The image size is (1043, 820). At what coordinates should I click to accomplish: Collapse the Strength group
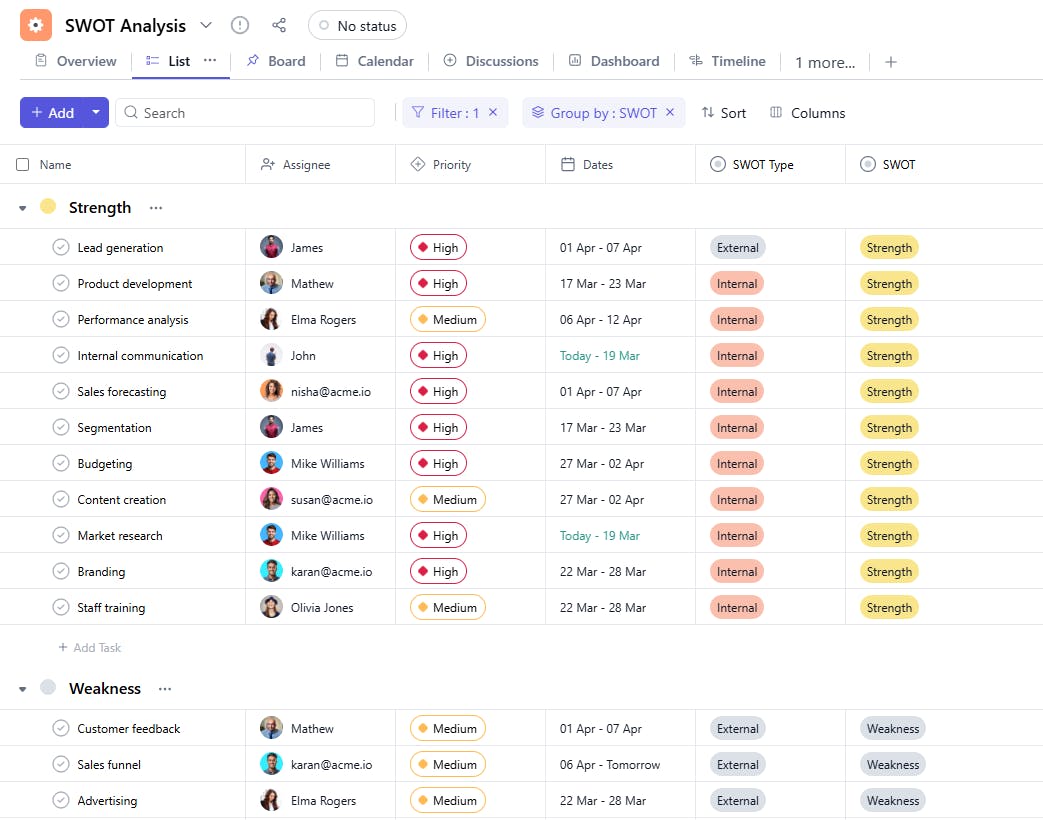[23, 208]
